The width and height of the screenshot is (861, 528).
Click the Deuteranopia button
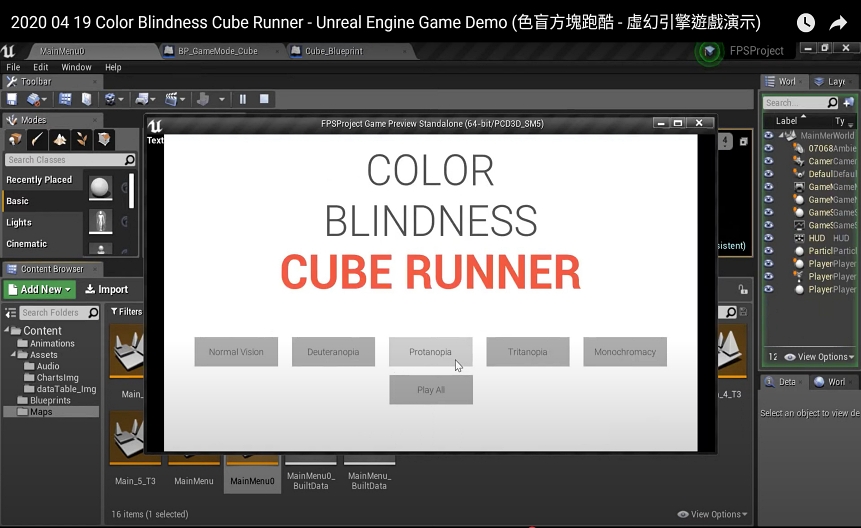point(333,352)
